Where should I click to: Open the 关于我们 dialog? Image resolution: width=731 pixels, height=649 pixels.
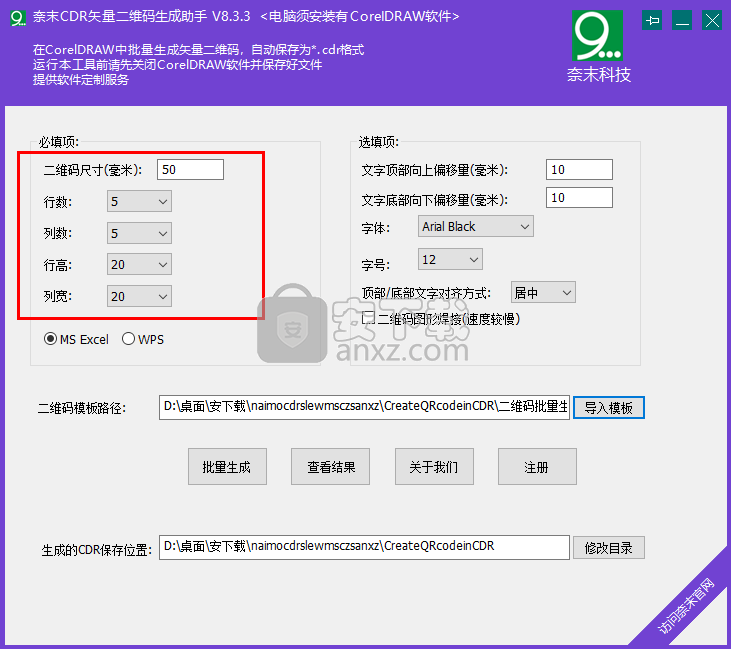434,467
